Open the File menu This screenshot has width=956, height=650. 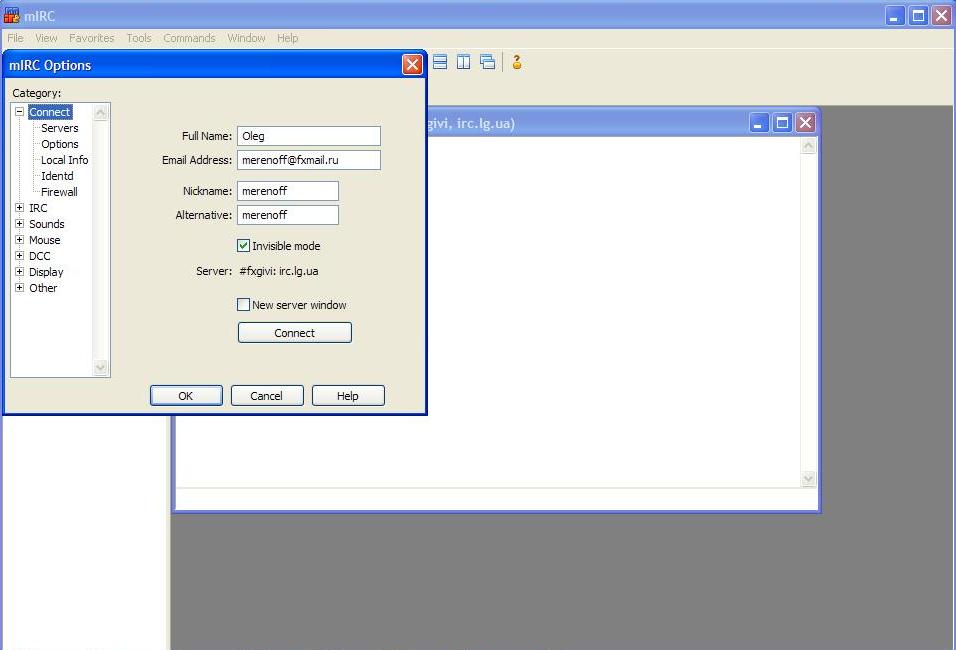[15, 38]
